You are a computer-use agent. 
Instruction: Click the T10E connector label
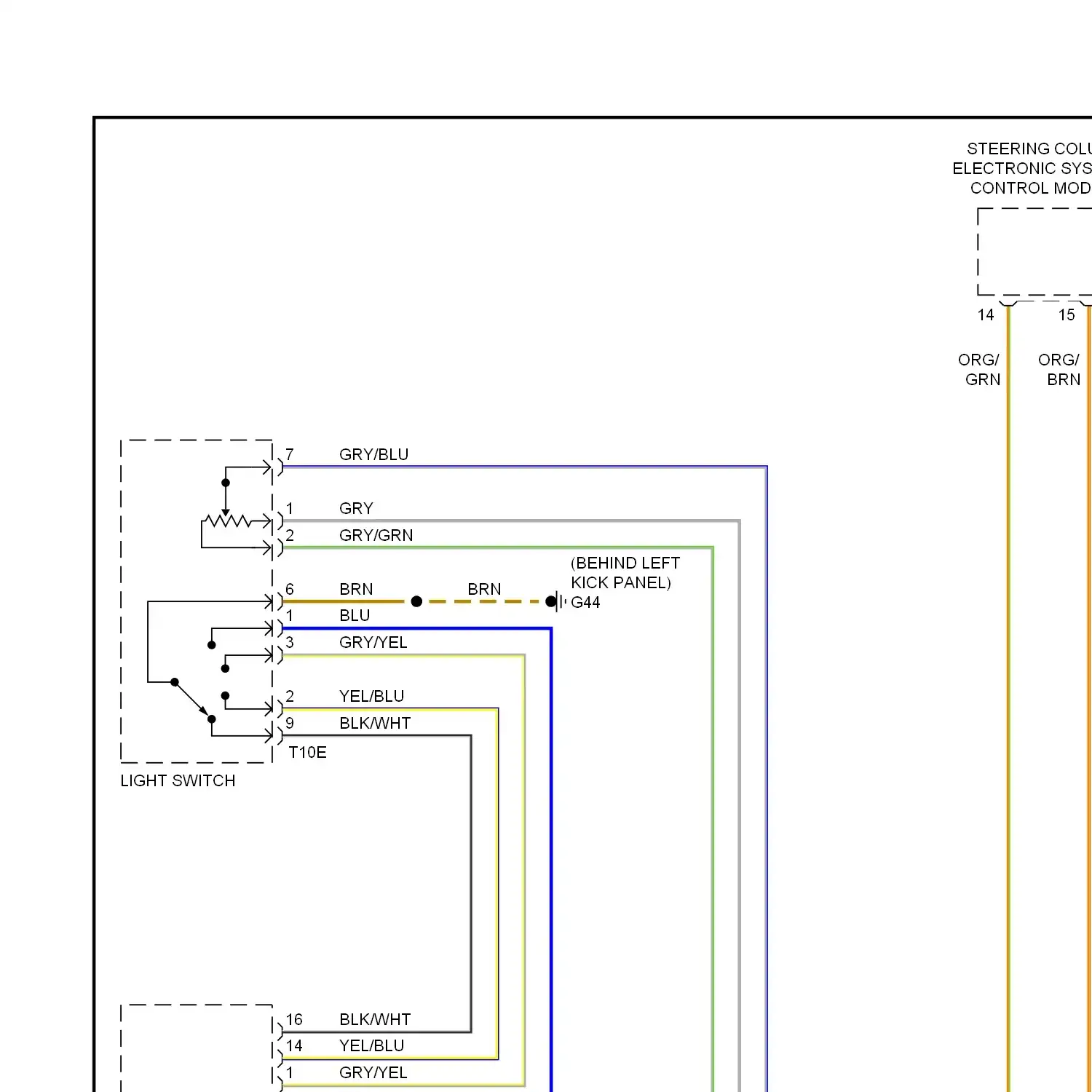coord(307,752)
